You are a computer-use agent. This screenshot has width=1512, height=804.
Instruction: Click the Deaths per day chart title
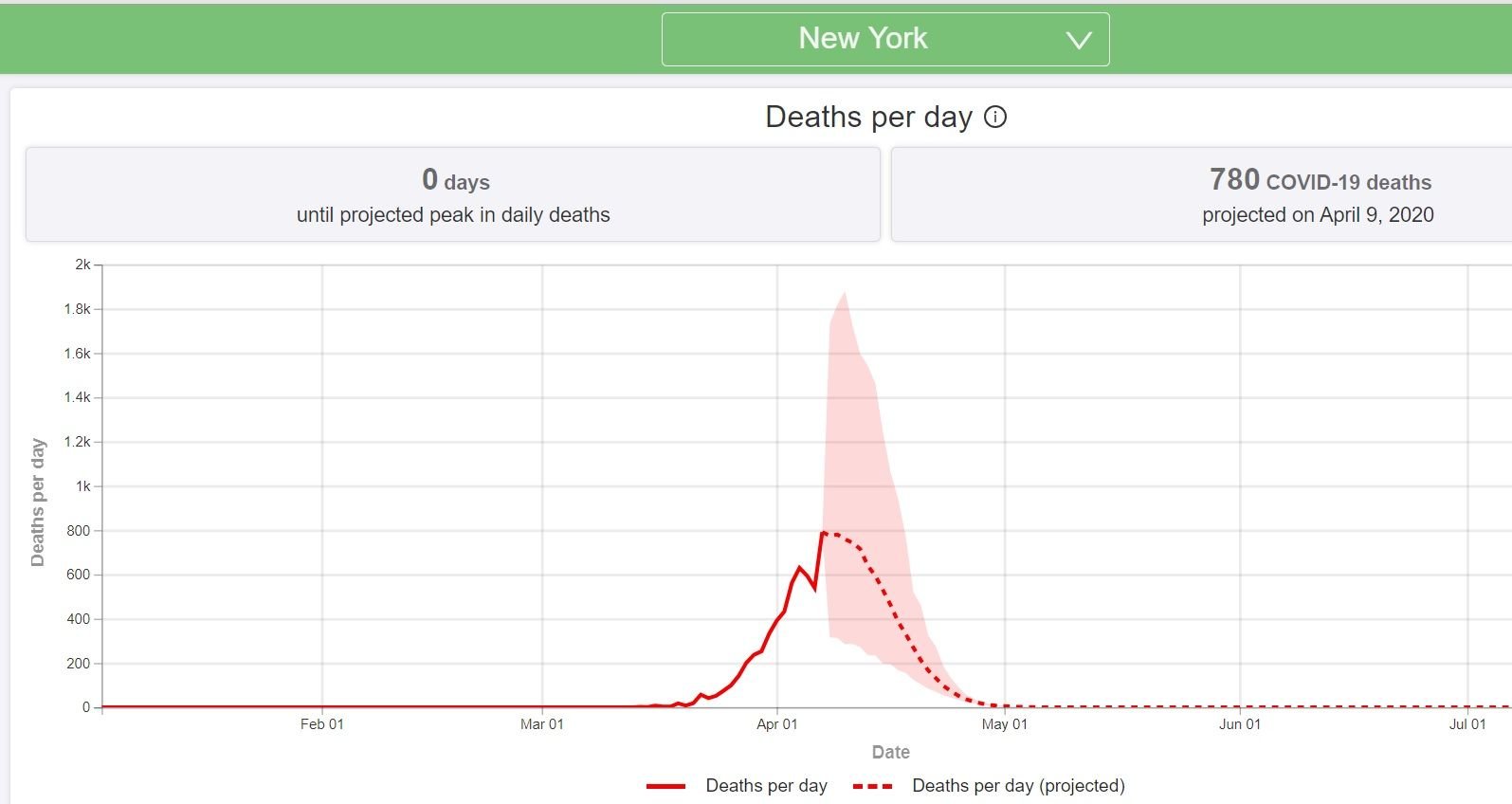pos(868,117)
